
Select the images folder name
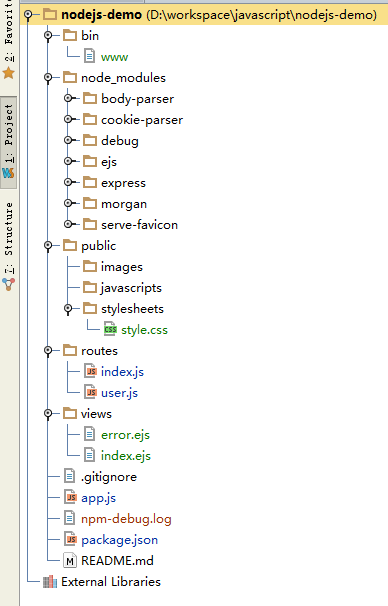pyautogui.click(x=122, y=267)
